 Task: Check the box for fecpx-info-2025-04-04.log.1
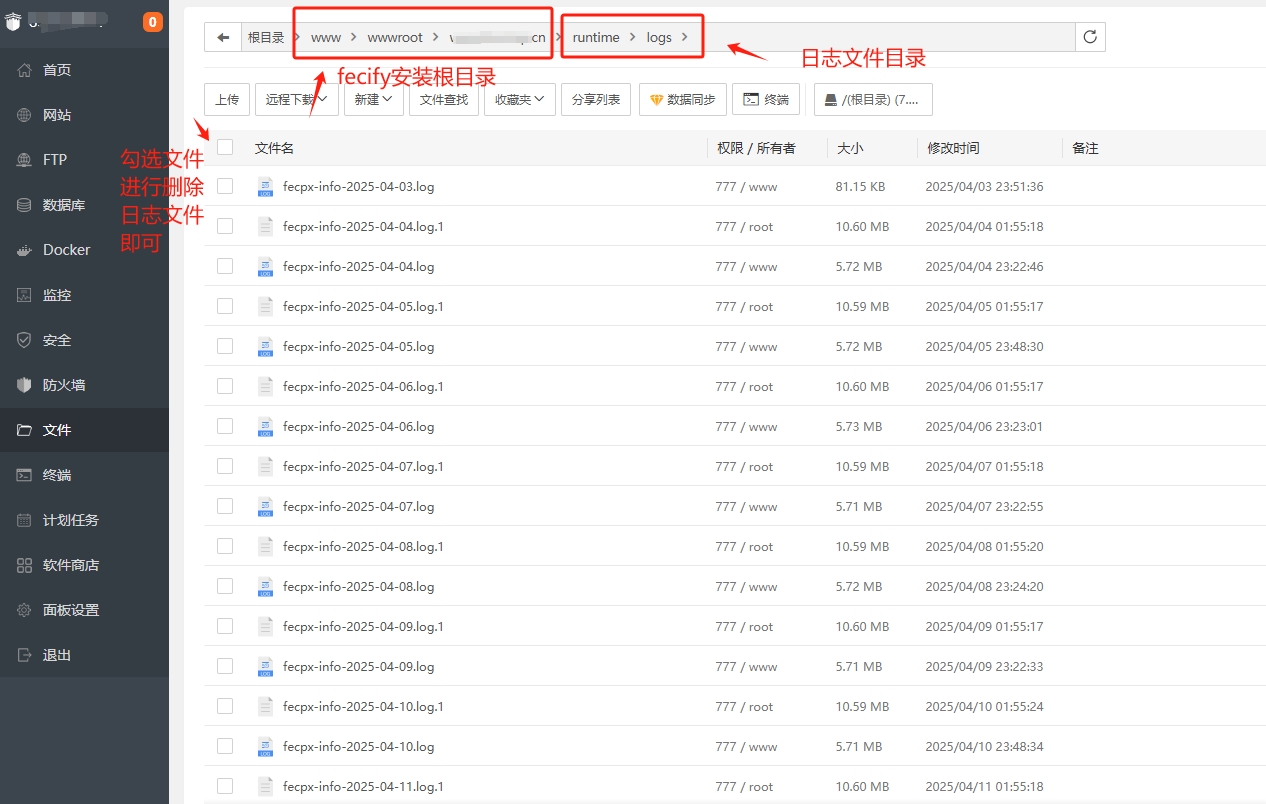[x=225, y=227]
